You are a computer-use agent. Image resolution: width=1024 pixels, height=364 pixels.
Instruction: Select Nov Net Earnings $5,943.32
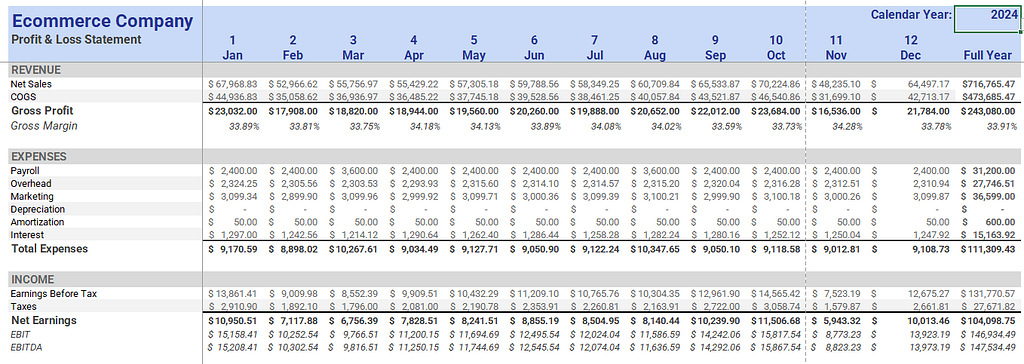click(836, 321)
